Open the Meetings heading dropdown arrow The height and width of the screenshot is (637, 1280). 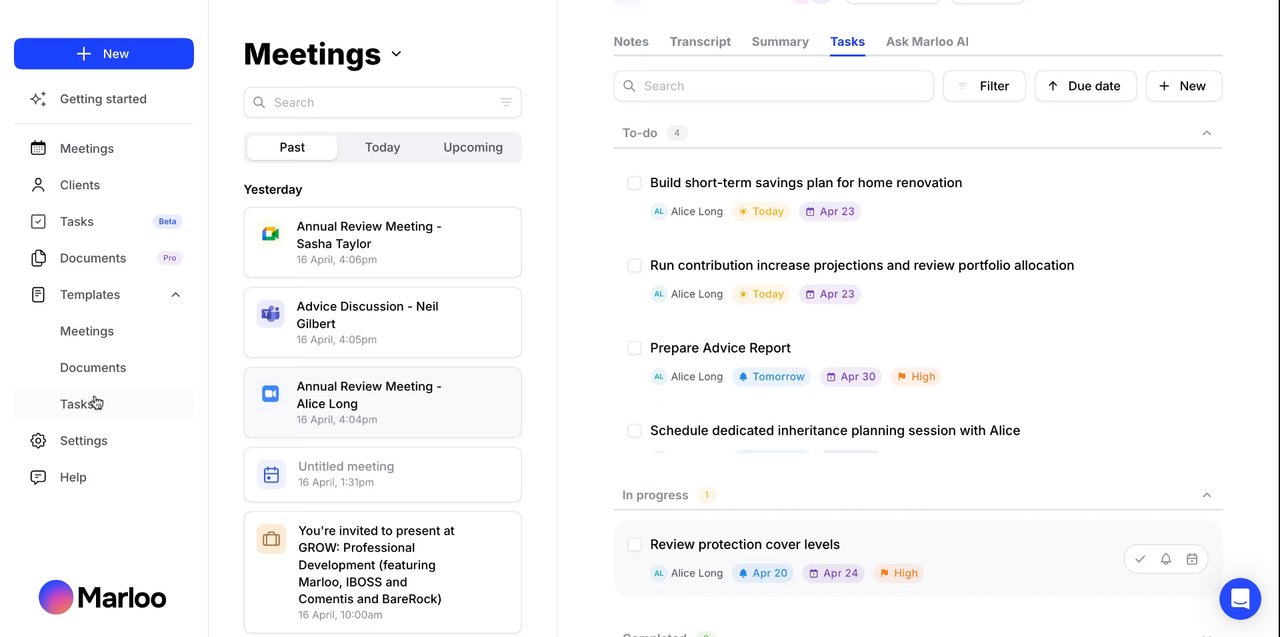pyautogui.click(x=396, y=54)
